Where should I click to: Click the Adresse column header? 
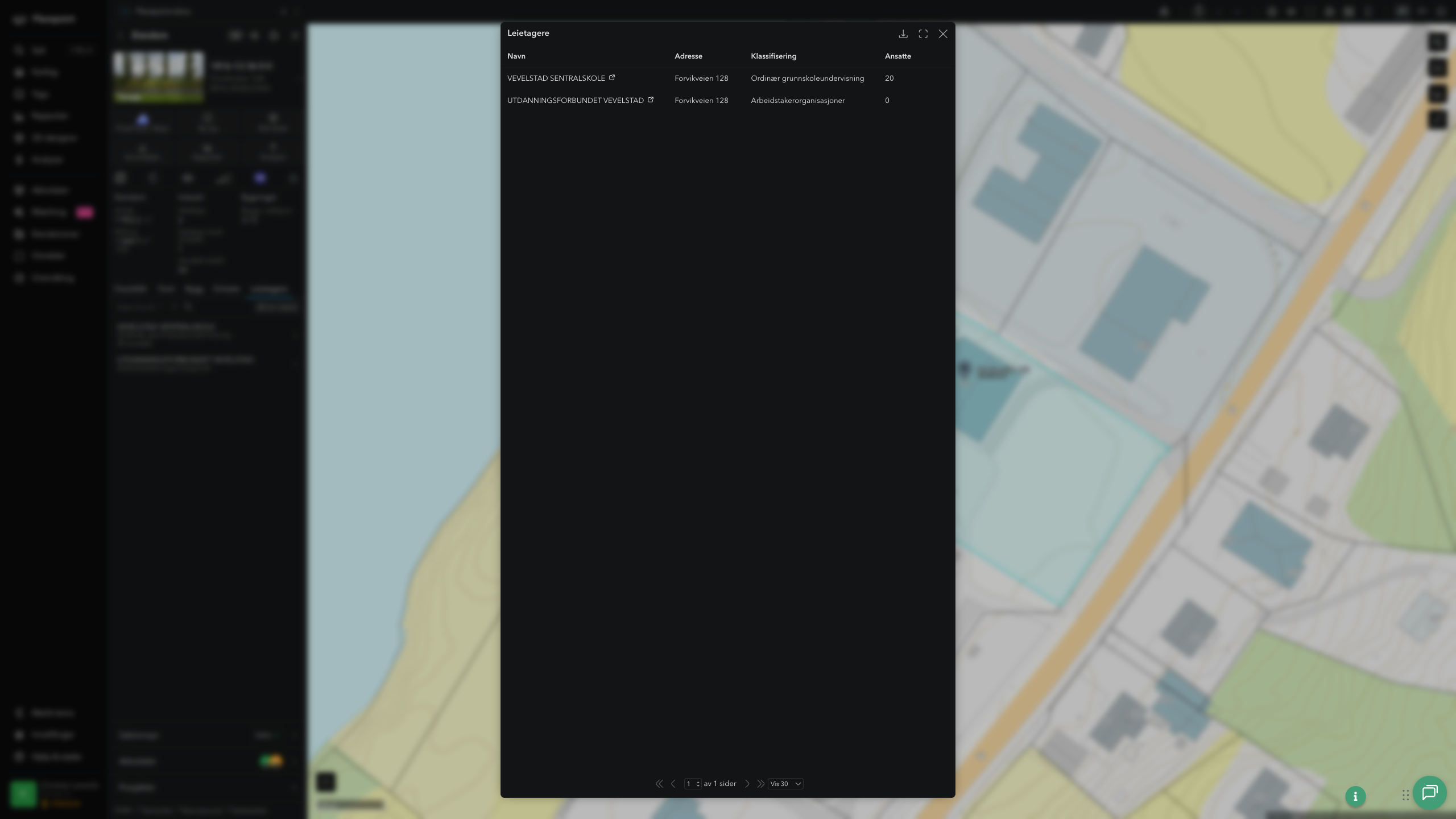[x=688, y=56]
